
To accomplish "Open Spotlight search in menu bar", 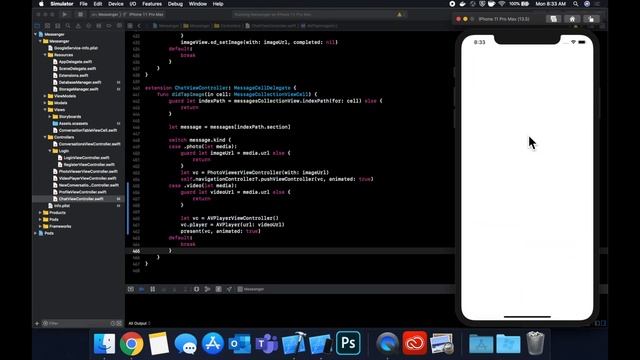I will point(576,4).
